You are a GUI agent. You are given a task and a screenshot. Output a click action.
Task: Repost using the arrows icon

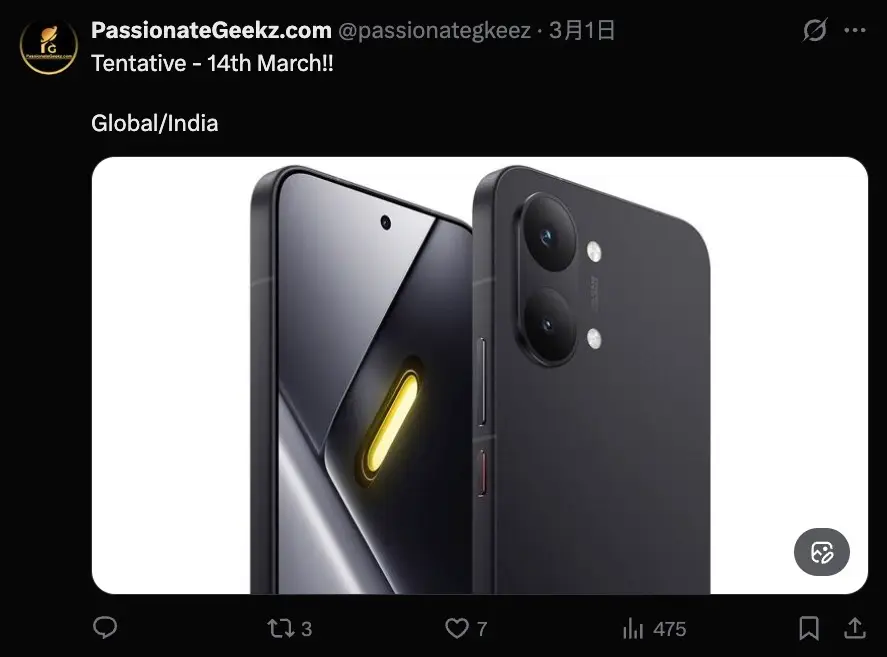click(x=280, y=628)
